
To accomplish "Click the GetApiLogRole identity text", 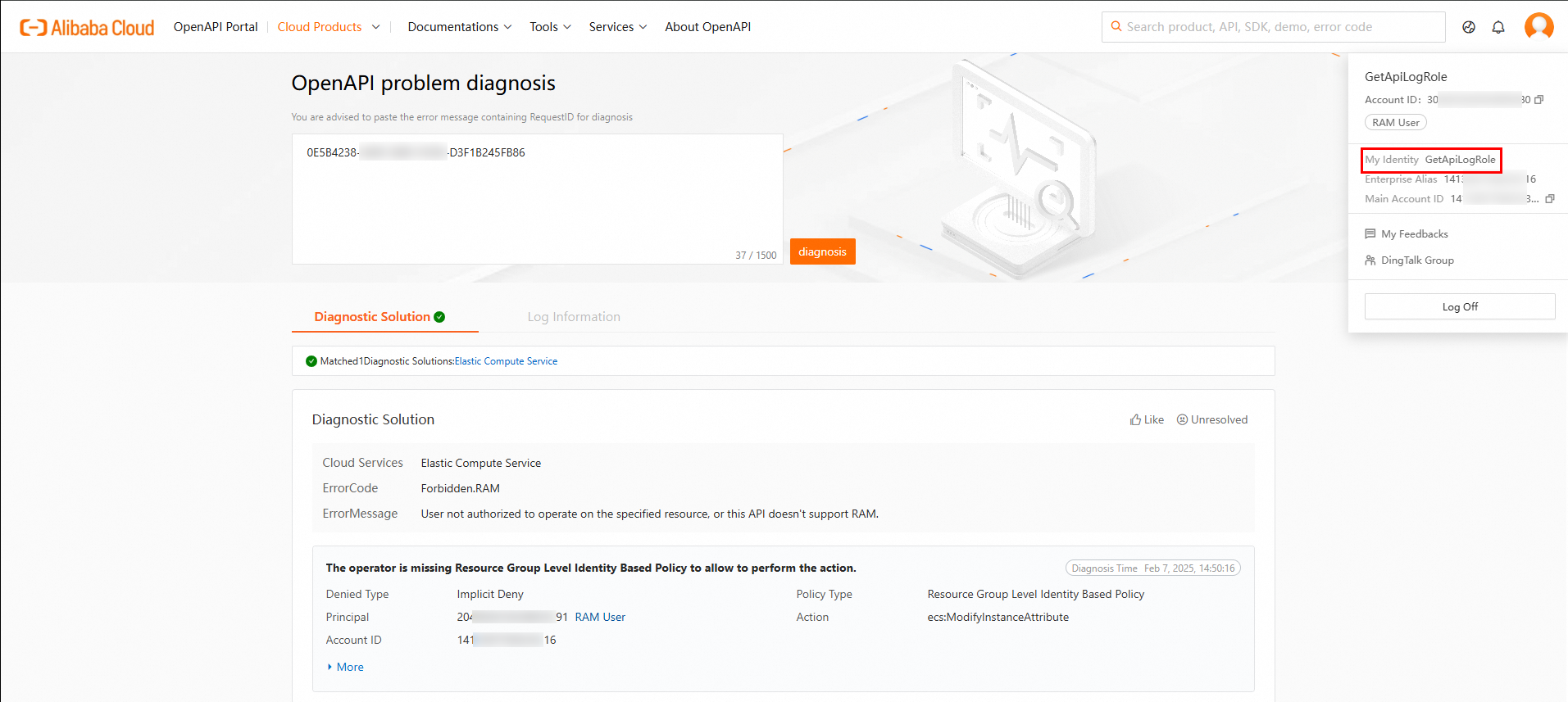I will click(x=1460, y=160).
